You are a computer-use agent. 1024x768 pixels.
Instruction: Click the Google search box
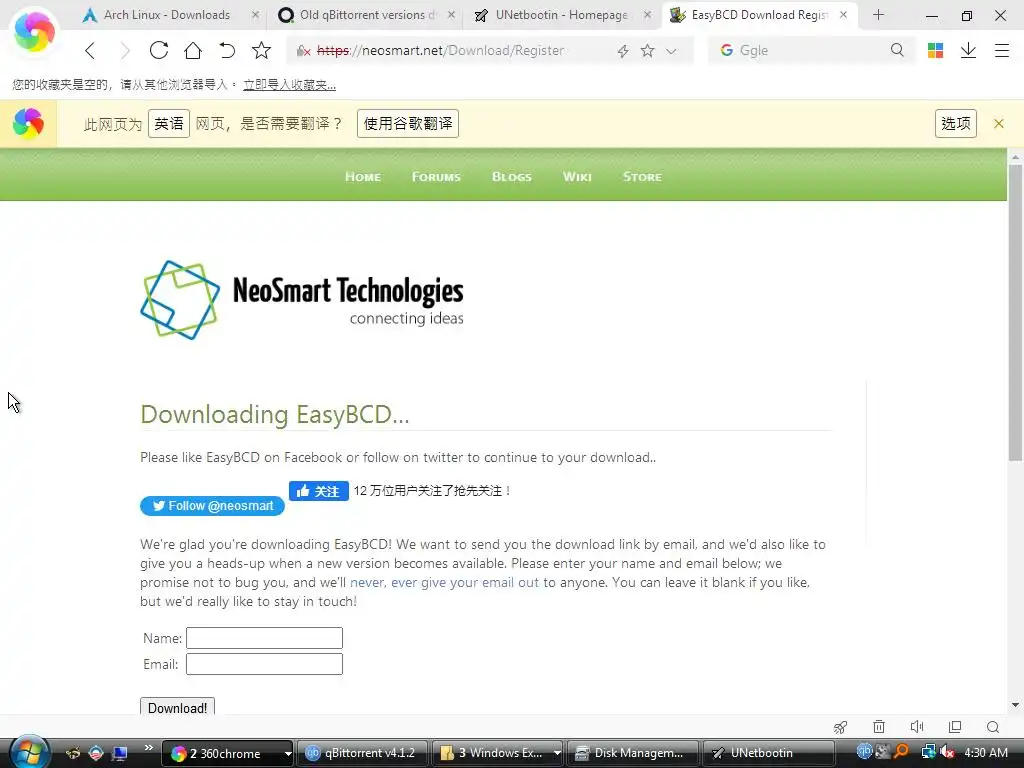(810, 50)
